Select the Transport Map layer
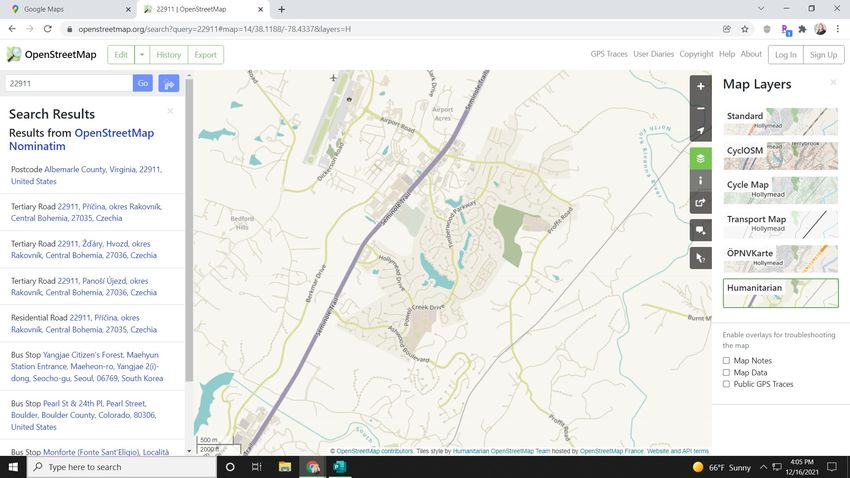This screenshot has width=850, height=478. pos(781,224)
